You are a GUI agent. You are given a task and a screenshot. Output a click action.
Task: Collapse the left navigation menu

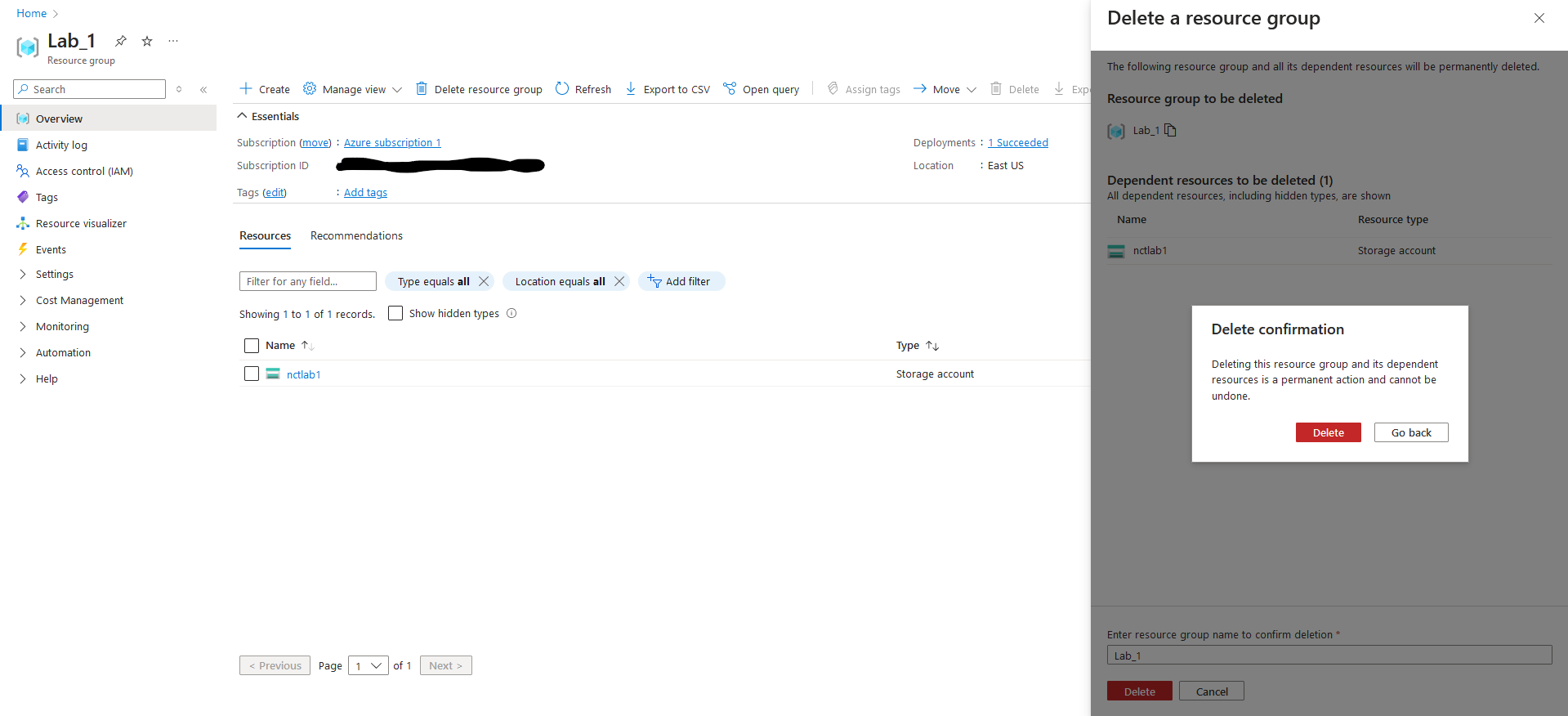(x=203, y=90)
